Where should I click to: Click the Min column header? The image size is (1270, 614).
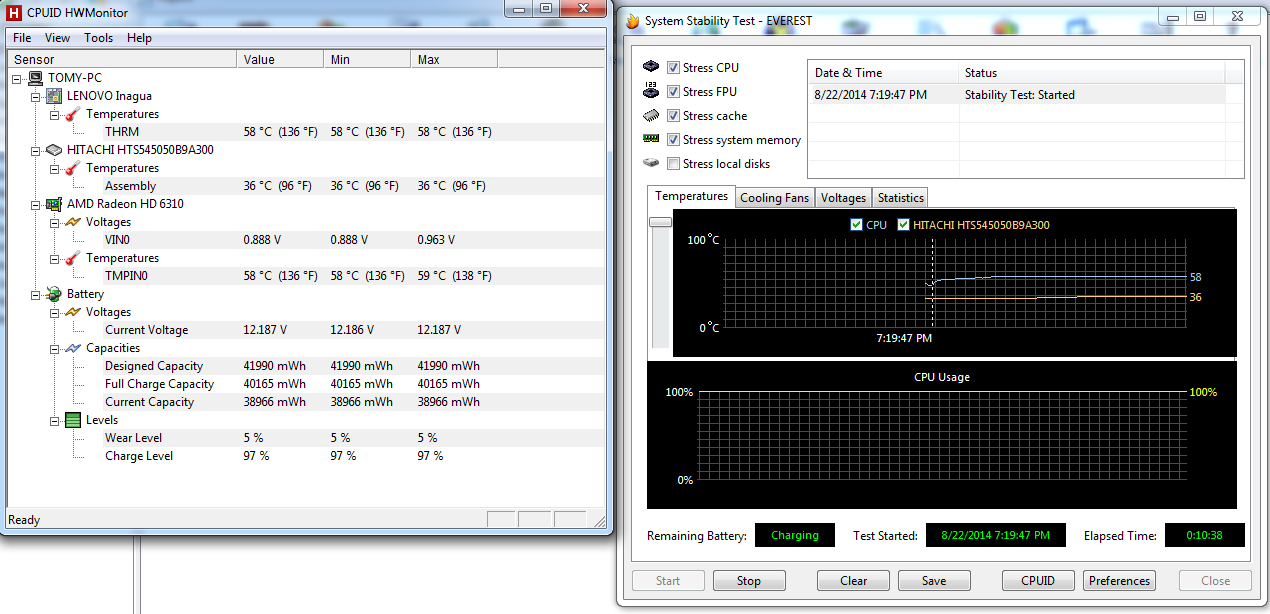click(367, 60)
